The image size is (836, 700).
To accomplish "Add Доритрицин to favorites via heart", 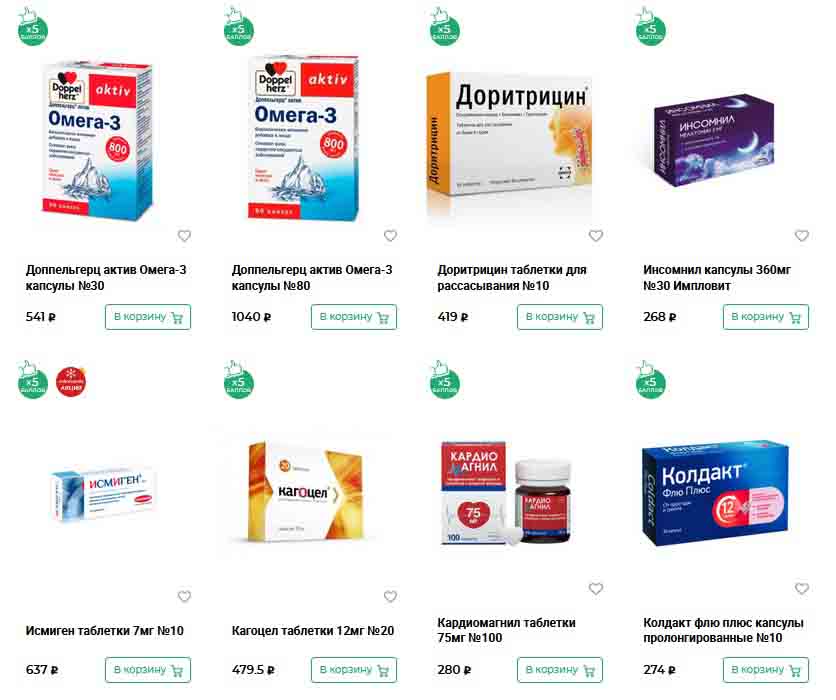I will click(x=596, y=236).
